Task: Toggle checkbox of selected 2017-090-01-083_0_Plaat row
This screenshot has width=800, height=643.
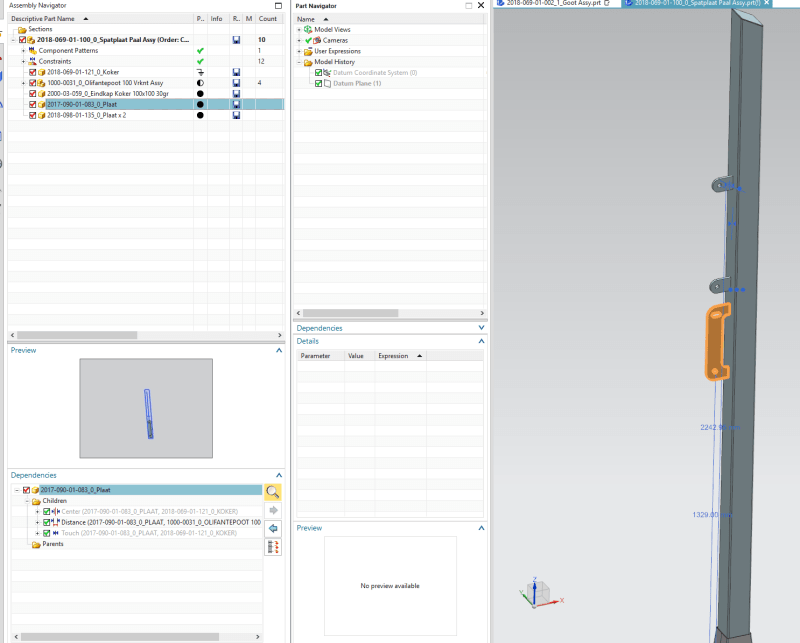Action: tap(33, 105)
